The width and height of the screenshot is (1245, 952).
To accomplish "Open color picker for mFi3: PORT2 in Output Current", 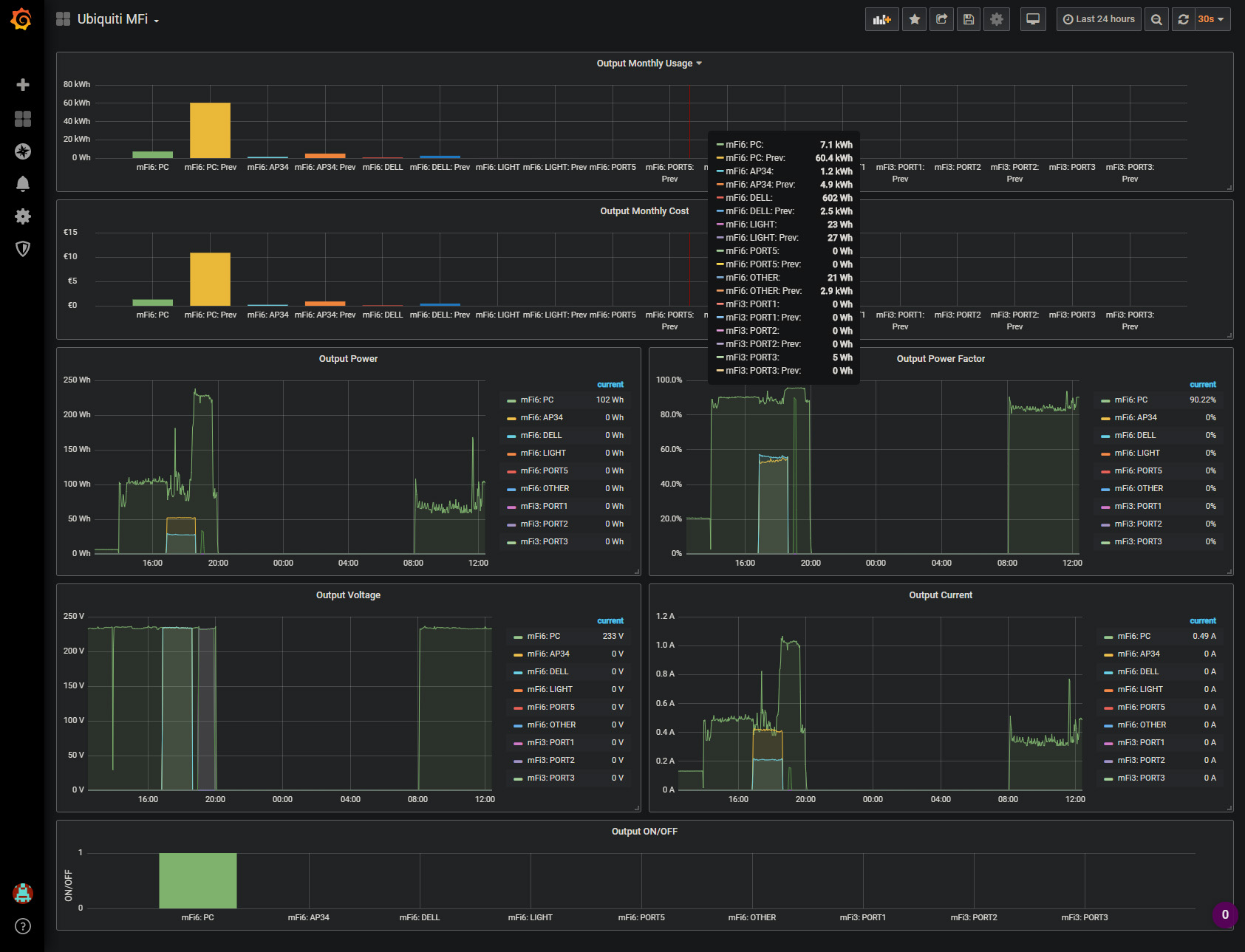I will point(1108,761).
